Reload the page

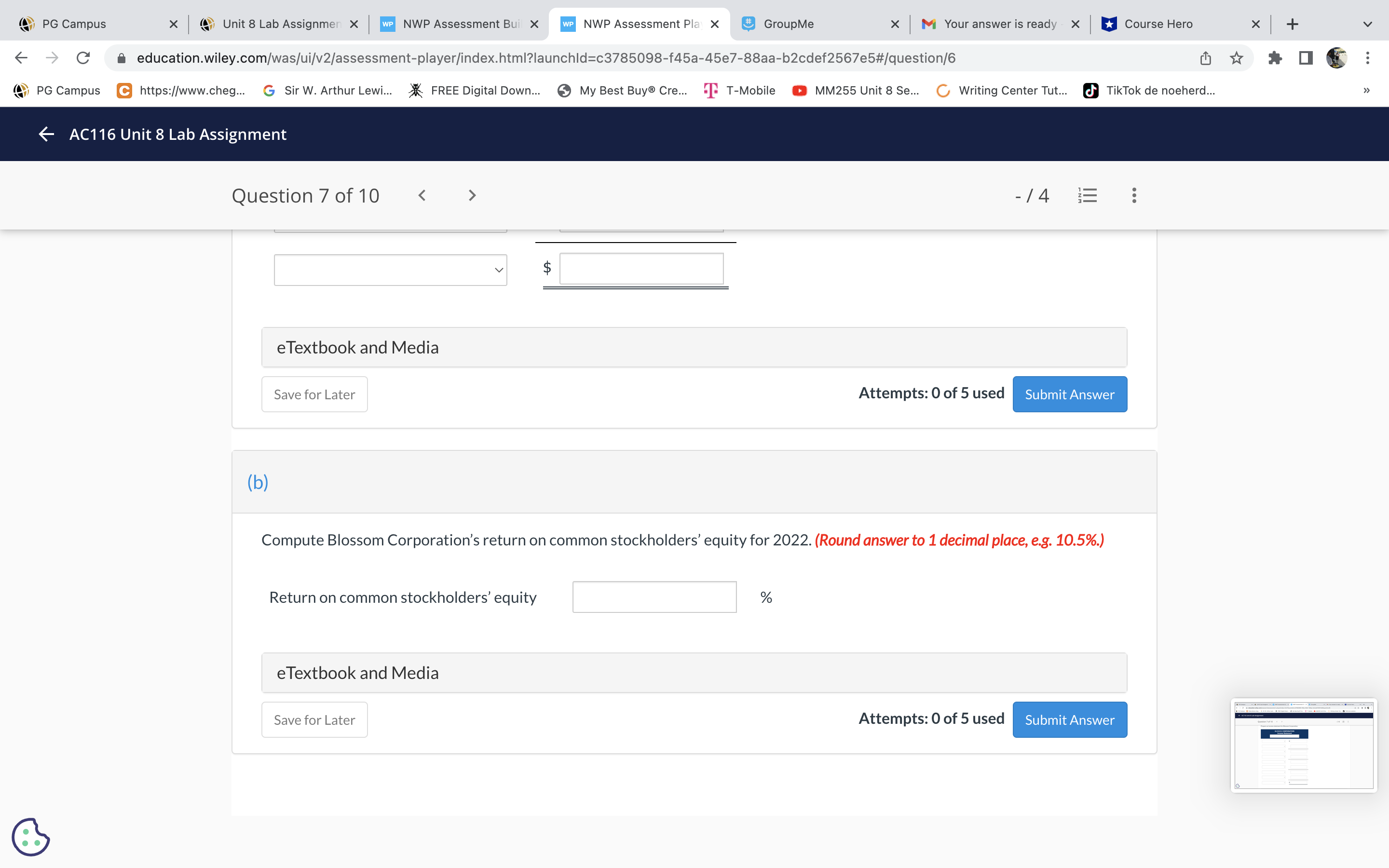pyautogui.click(x=83, y=58)
